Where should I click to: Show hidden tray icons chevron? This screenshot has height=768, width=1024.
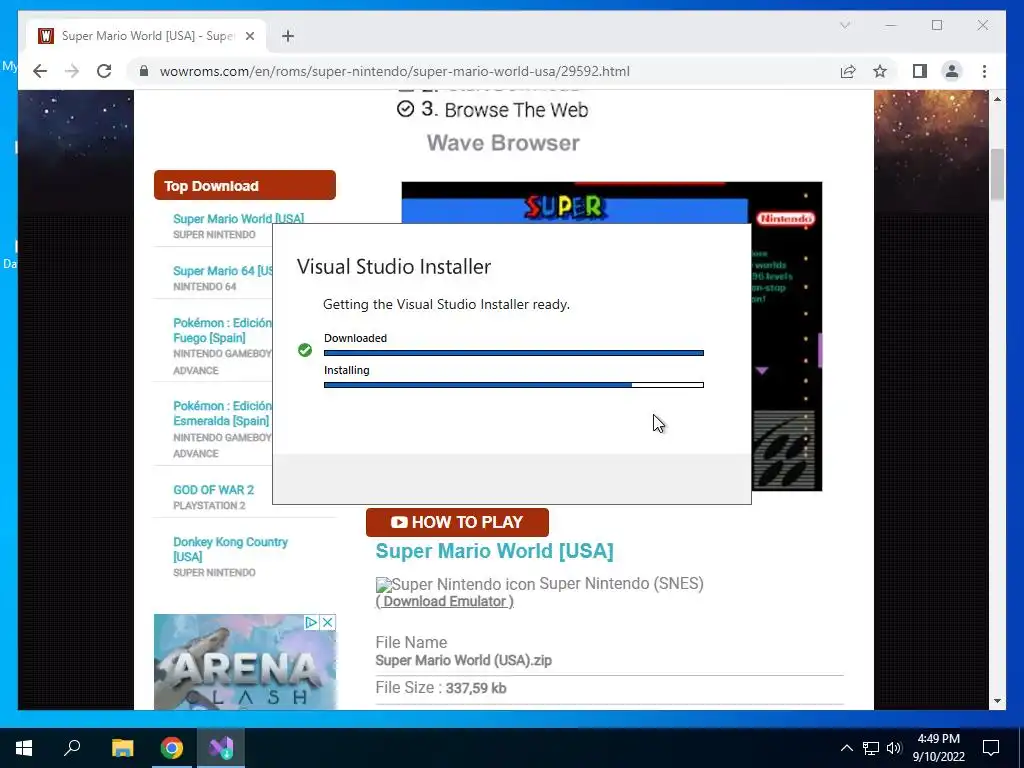(x=846, y=748)
